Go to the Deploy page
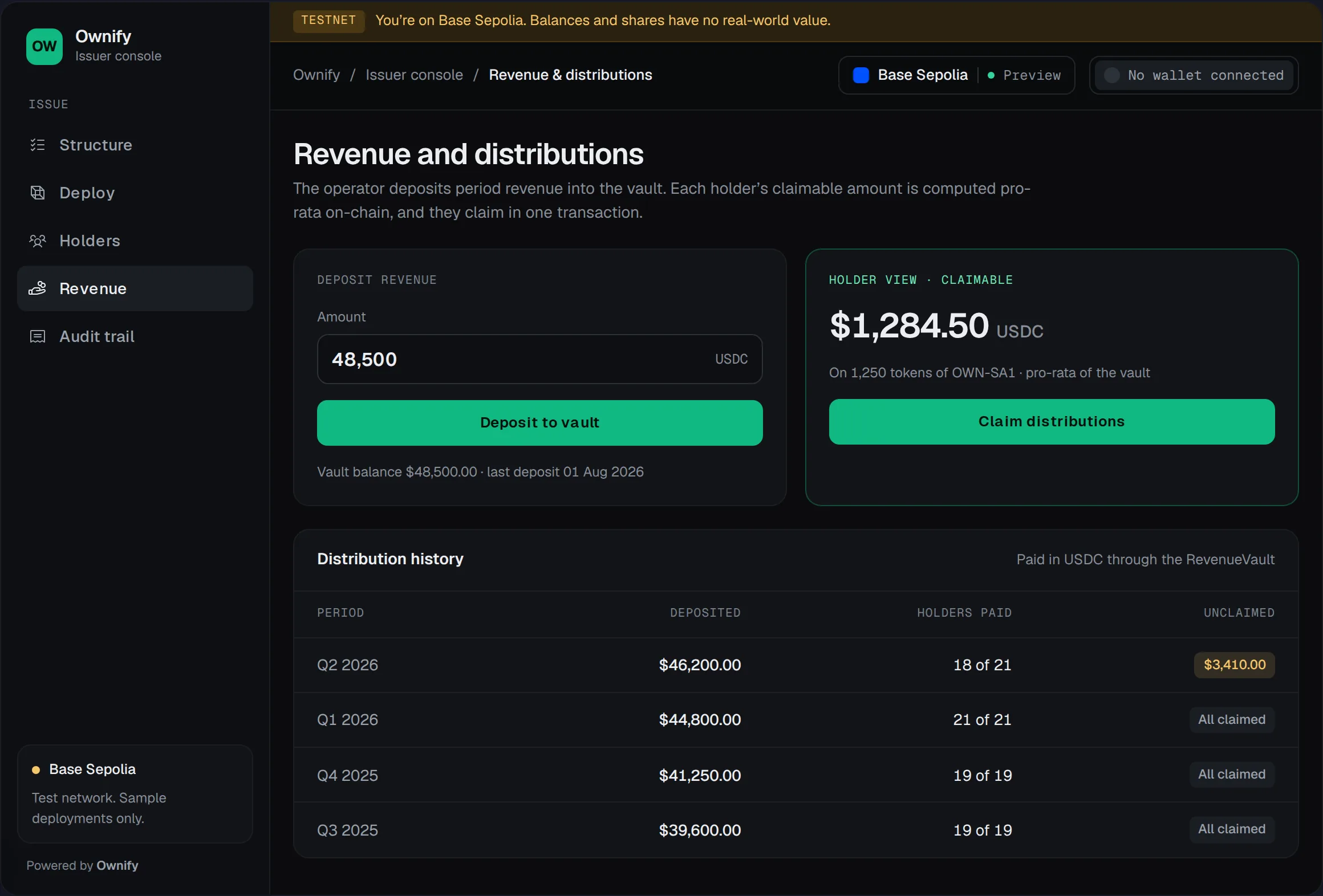Screen dimensions: 1323x896 135,193
